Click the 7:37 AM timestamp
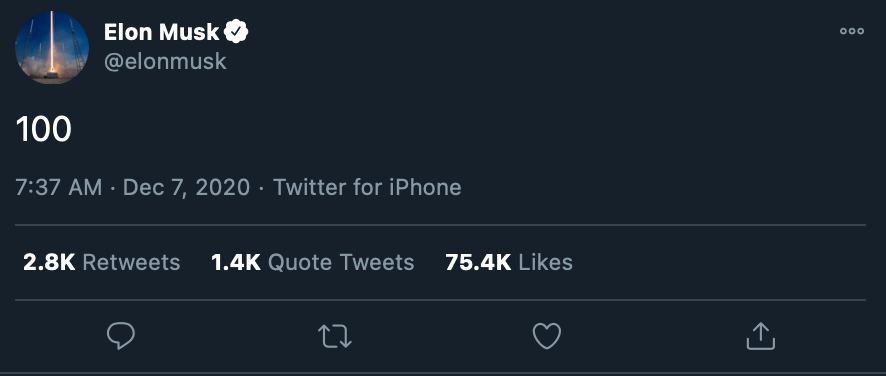The image size is (886, 376). pos(59,188)
